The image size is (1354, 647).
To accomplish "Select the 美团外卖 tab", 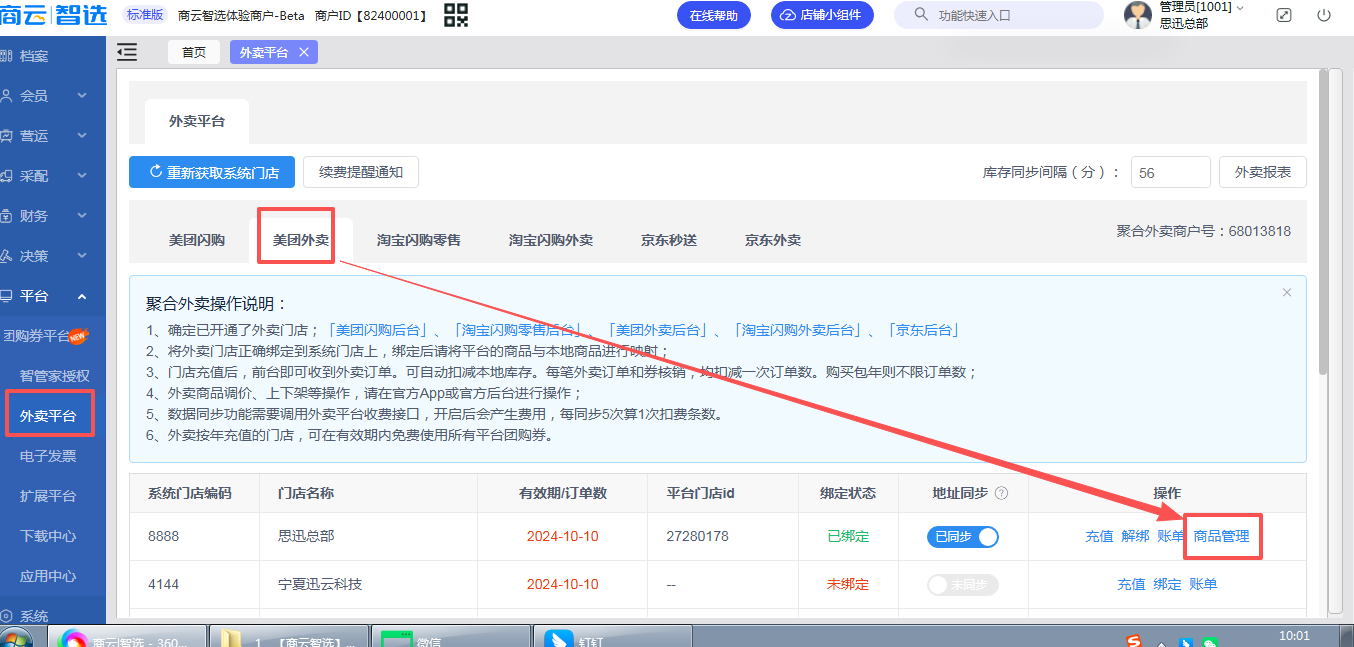I will coord(301,240).
